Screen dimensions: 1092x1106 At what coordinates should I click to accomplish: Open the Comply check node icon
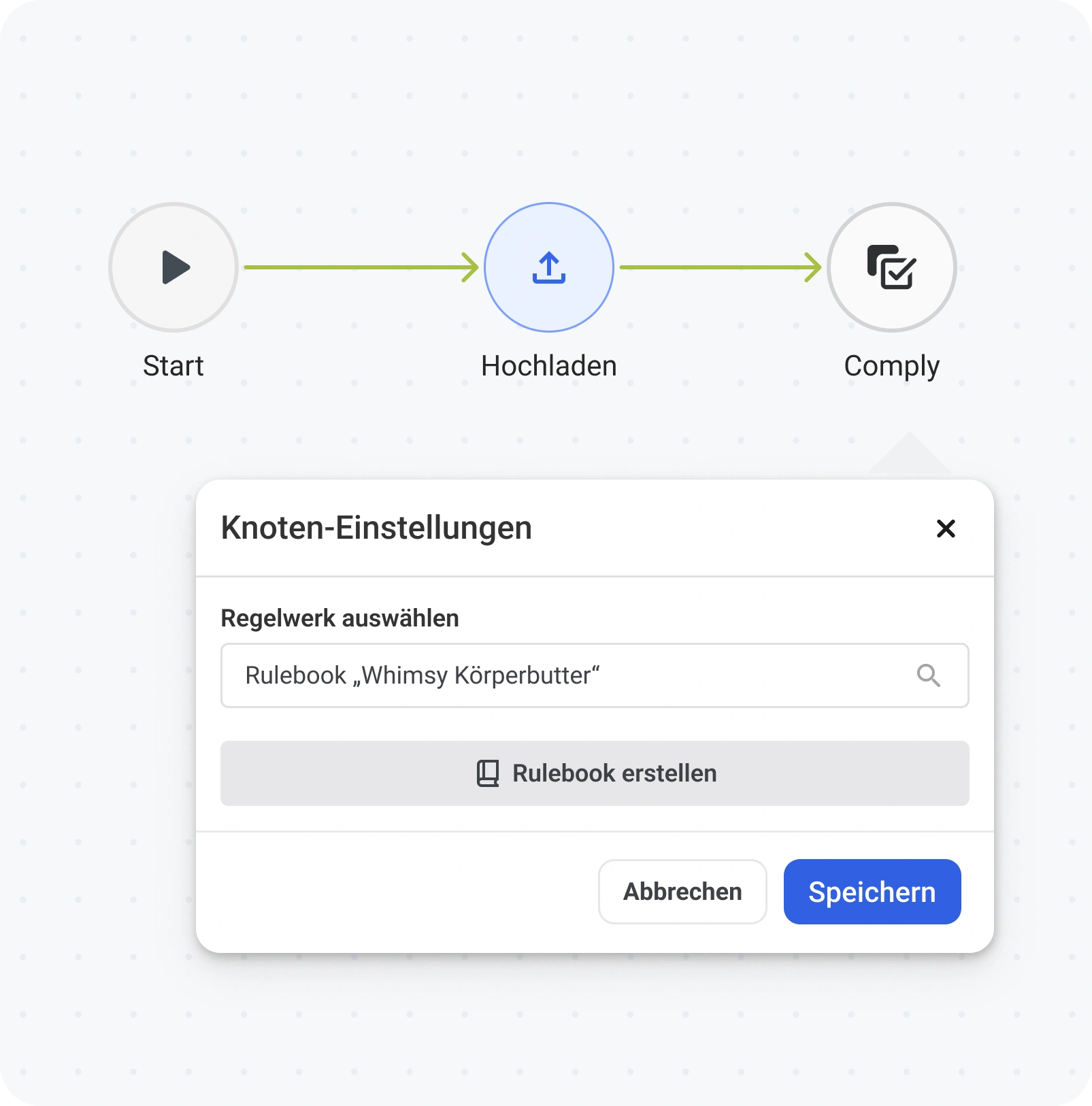891,267
